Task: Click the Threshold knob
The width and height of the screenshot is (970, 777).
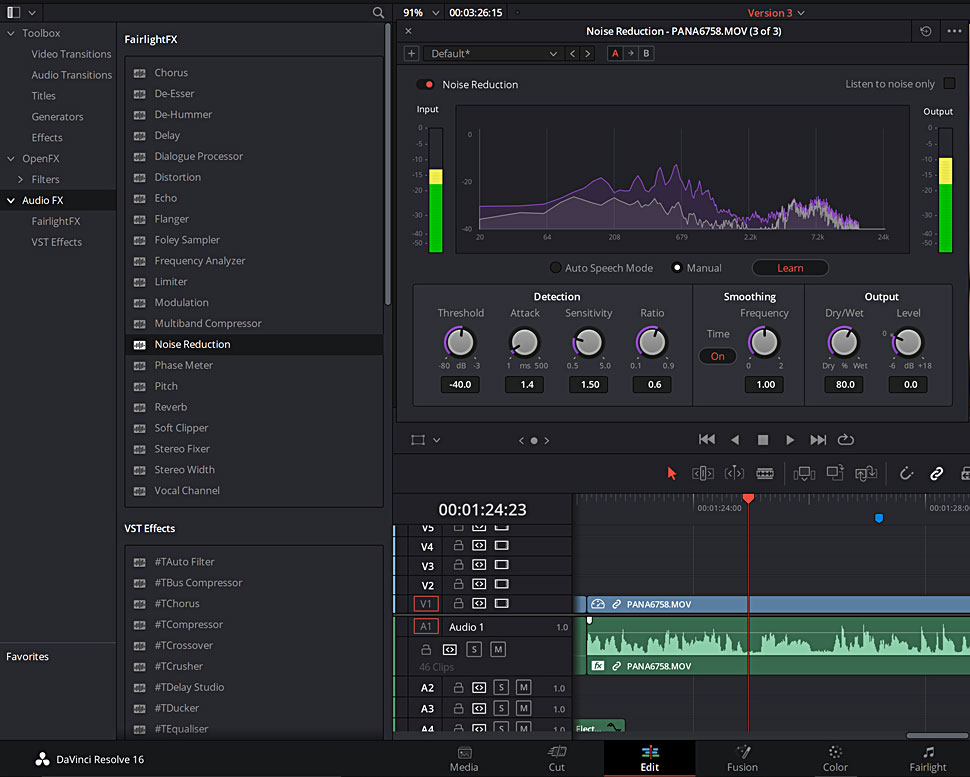Action: tap(460, 341)
